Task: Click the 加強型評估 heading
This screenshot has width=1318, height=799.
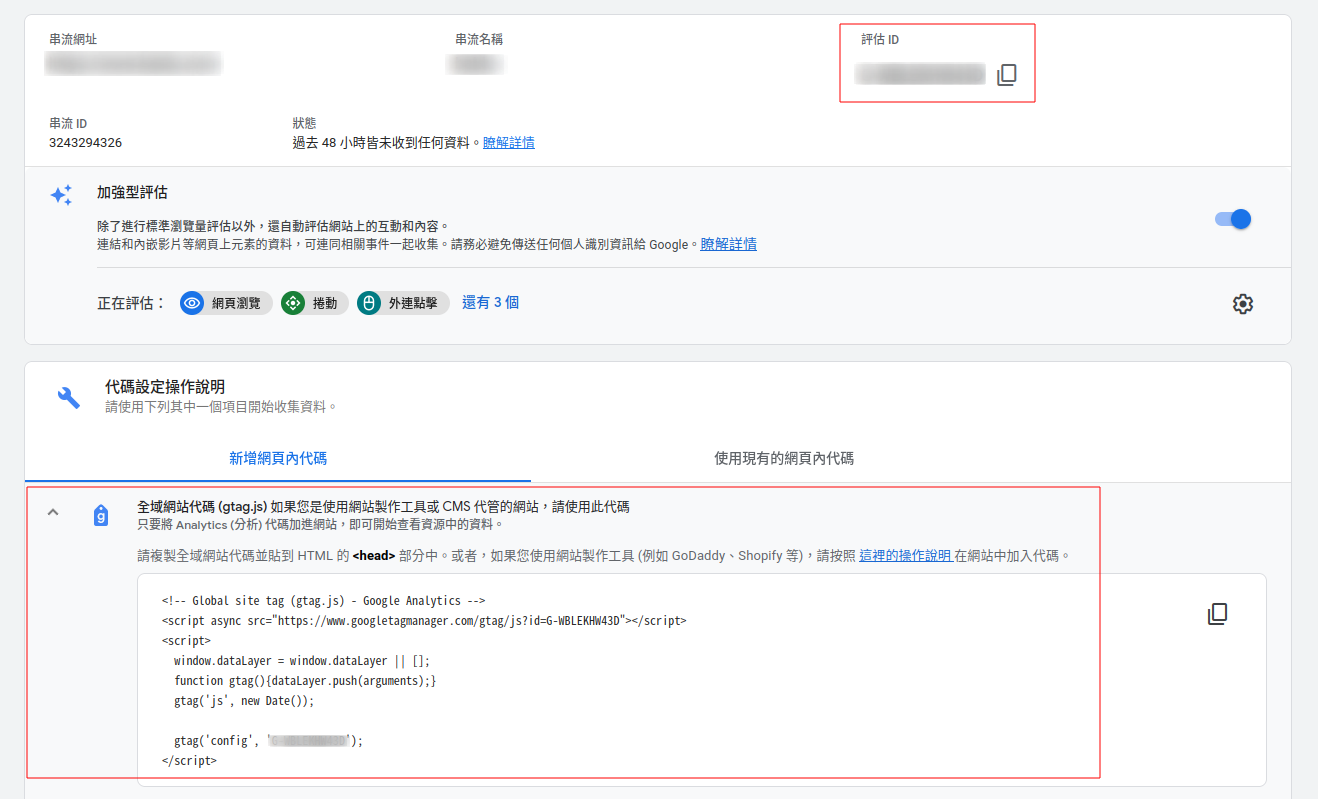Action: pos(132,192)
